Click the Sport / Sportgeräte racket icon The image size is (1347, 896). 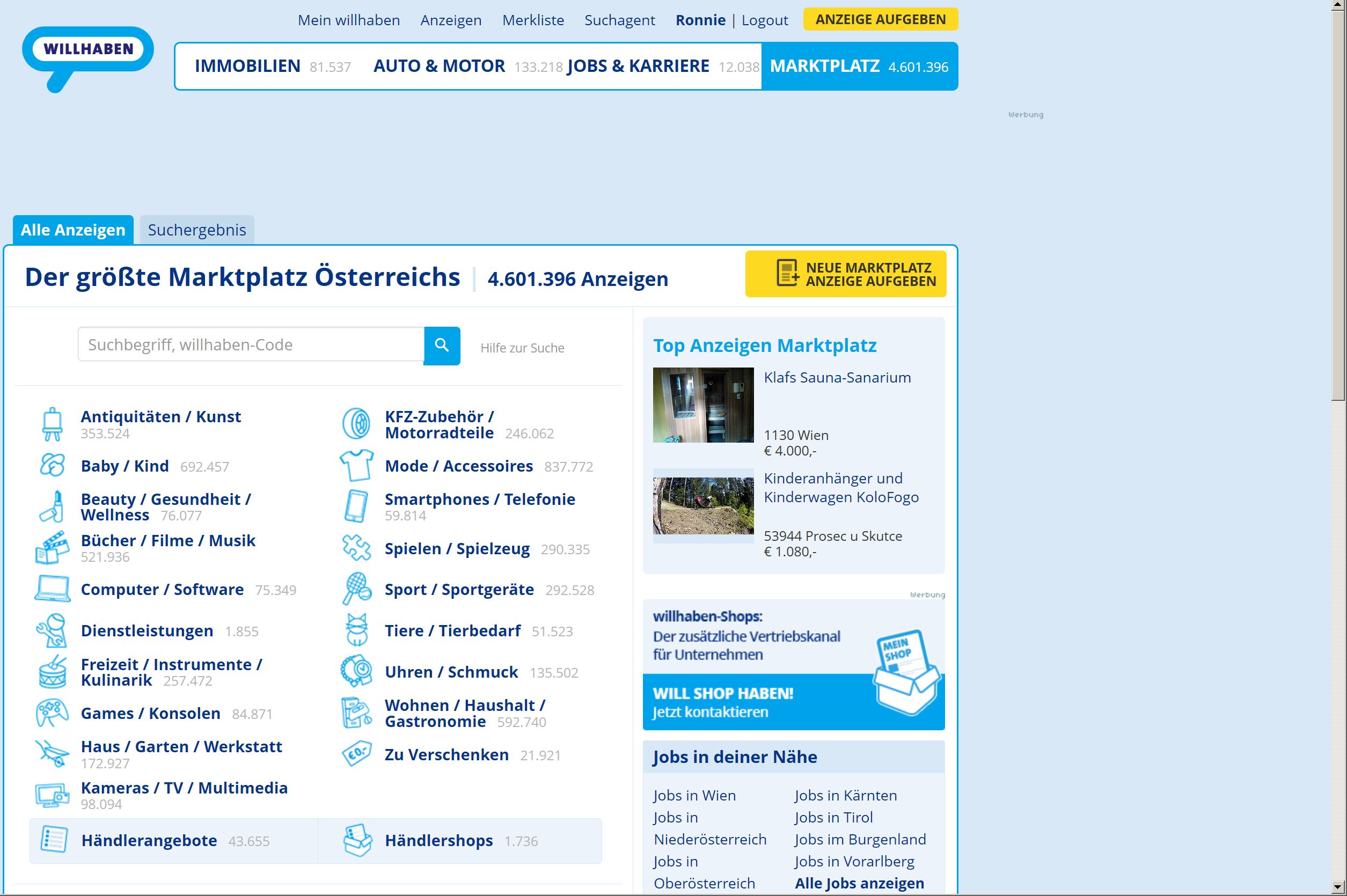coord(357,589)
